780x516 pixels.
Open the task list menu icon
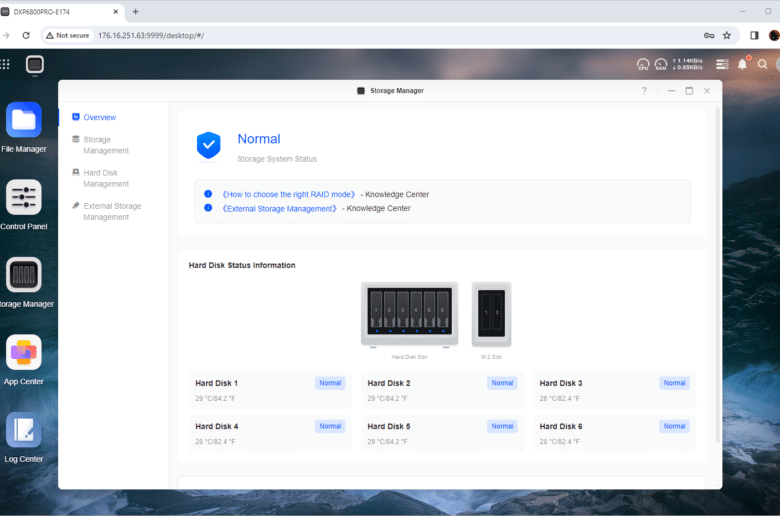(722, 64)
